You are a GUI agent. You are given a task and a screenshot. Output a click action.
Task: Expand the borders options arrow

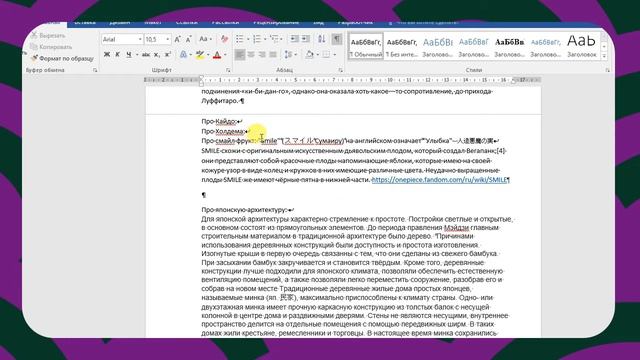click(334, 54)
